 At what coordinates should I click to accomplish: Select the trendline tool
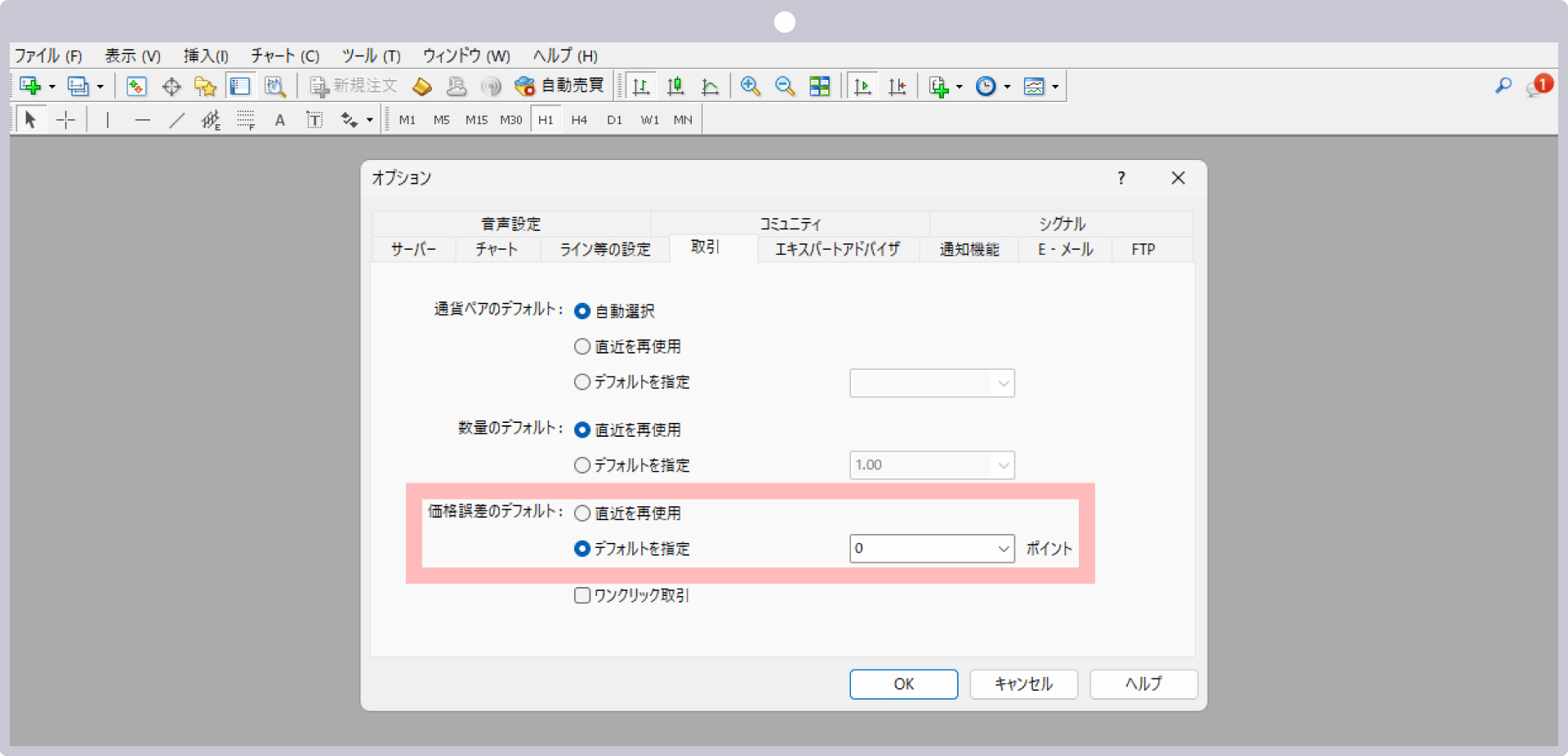(x=176, y=120)
